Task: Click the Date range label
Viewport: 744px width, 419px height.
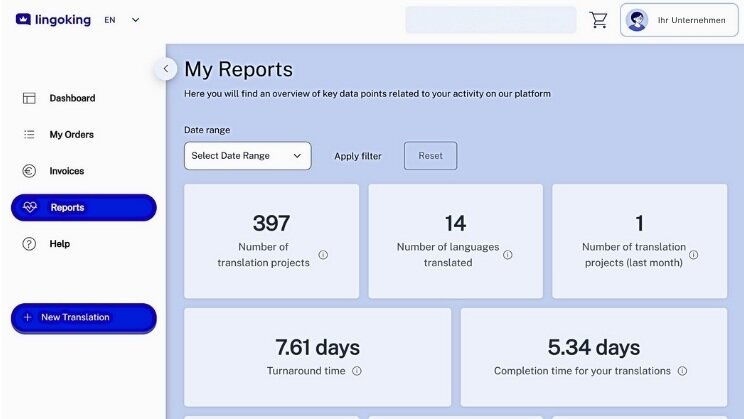Action: pyautogui.click(x=207, y=130)
